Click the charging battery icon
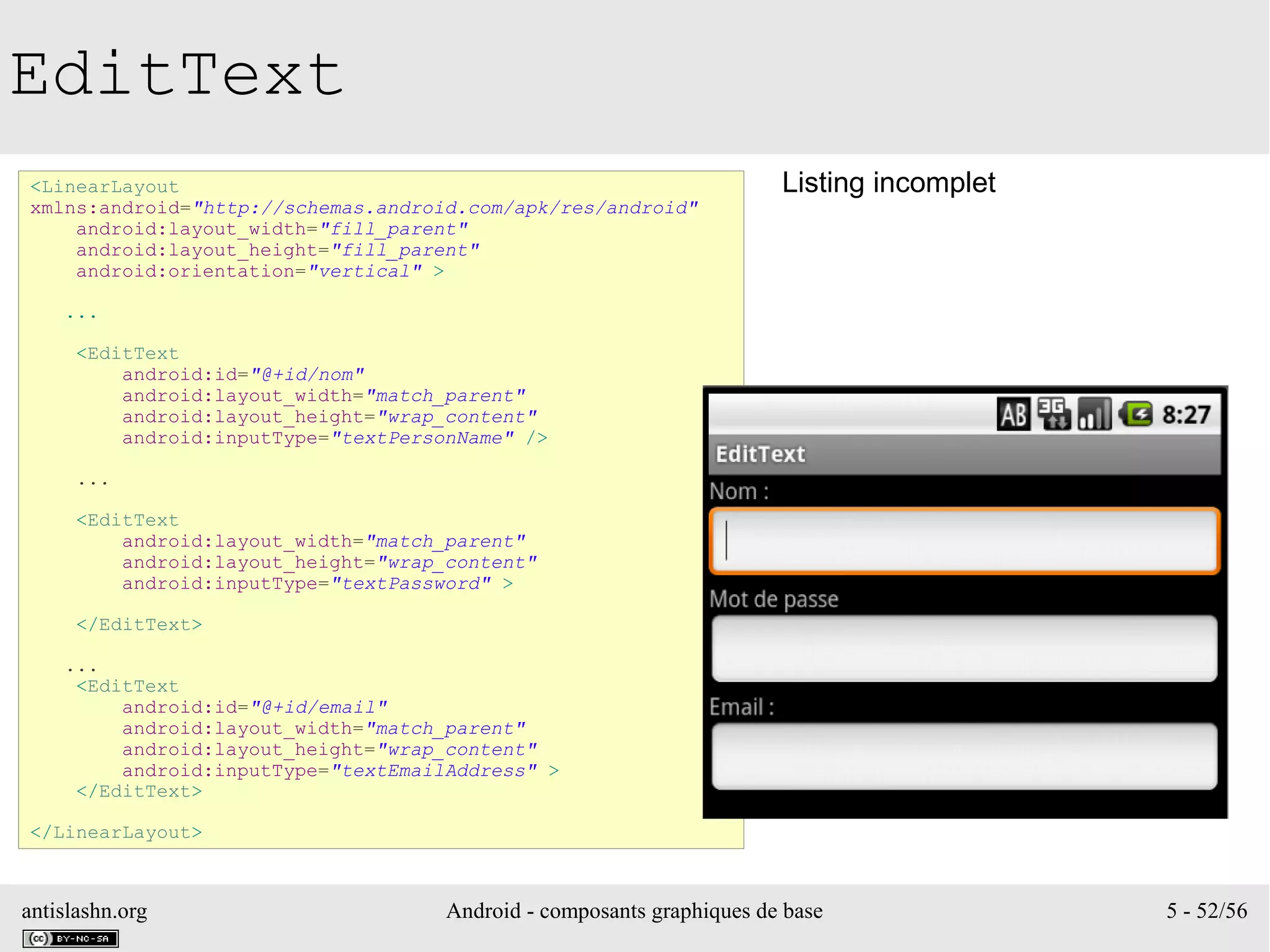The height and width of the screenshot is (952, 1270). pyautogui.click(x=1136, y=414)
